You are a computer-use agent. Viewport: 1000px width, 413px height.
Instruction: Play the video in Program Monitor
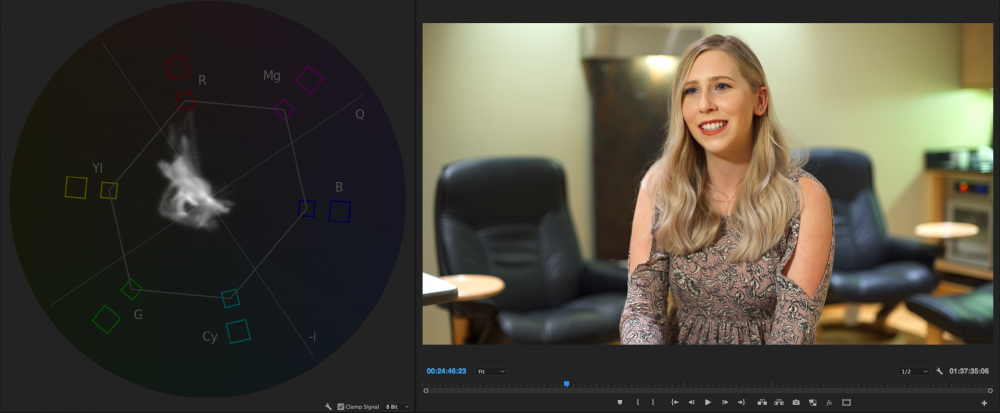(708, 402)
